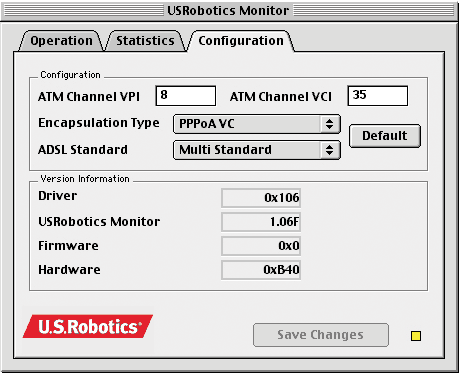Click the Multi Standard popup arrows

tap(330, 150)
